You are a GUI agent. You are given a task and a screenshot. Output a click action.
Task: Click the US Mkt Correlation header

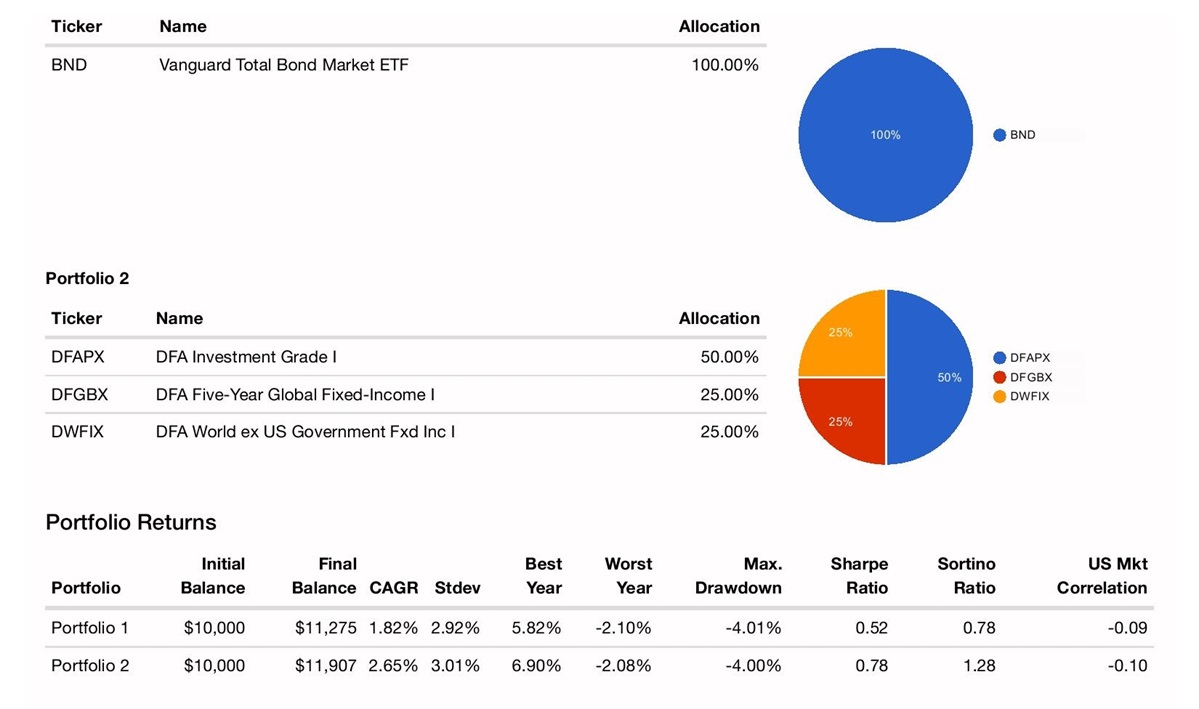(1102, 576)
